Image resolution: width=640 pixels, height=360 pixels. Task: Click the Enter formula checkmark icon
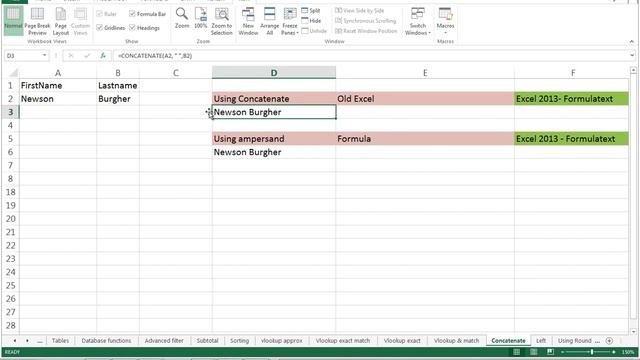[x=87, y=56]
